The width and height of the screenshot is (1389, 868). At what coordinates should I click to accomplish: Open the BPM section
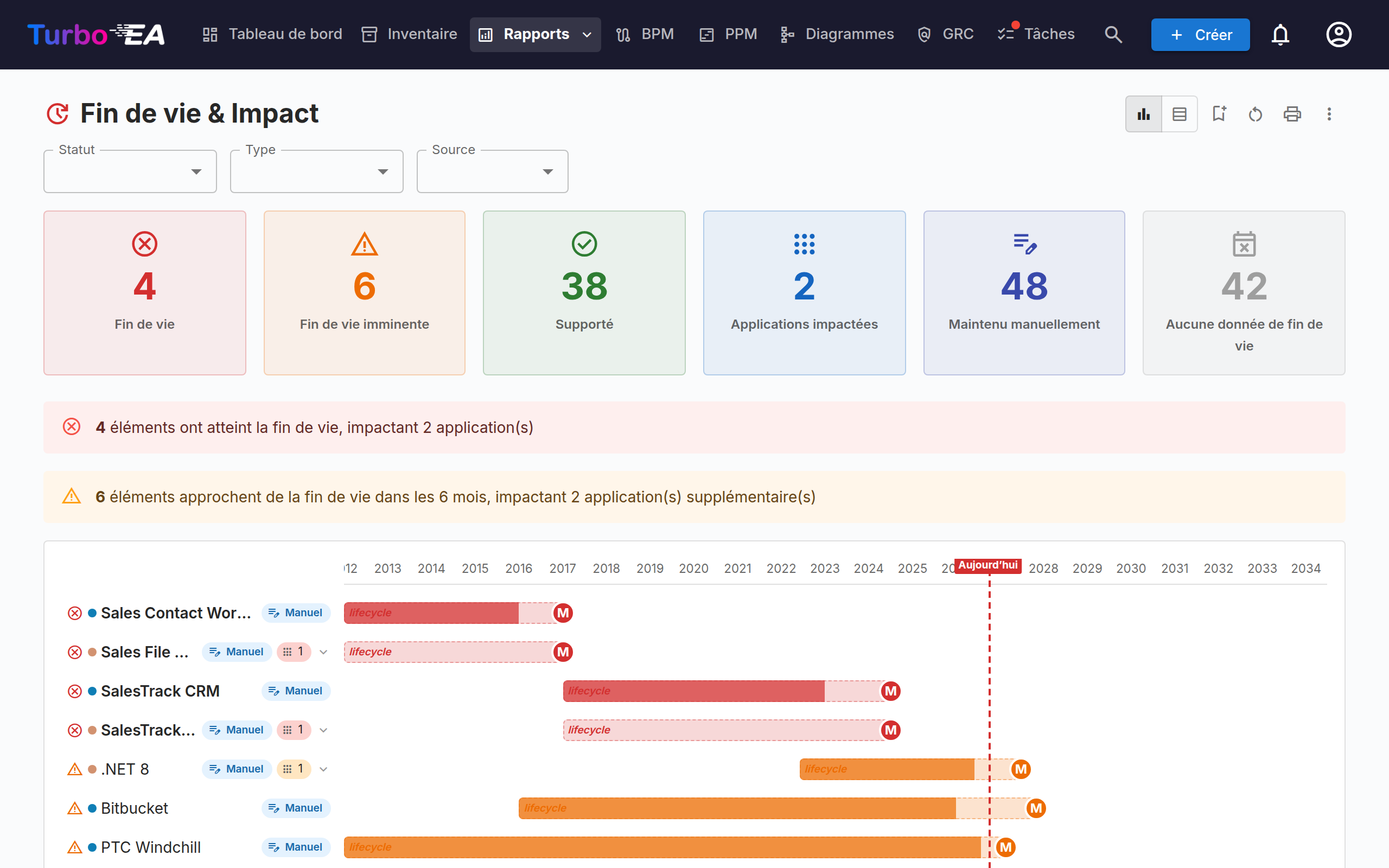pyautogui.click(x=645, y=34)
